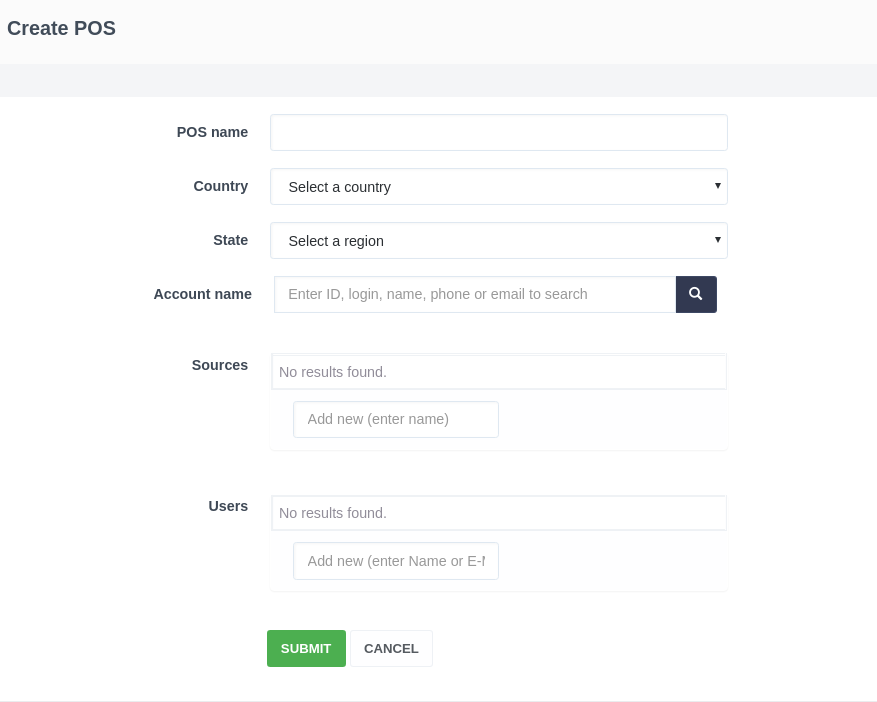Click the Users 'No results found' box
Screen dimensions: 877x702
498,513
